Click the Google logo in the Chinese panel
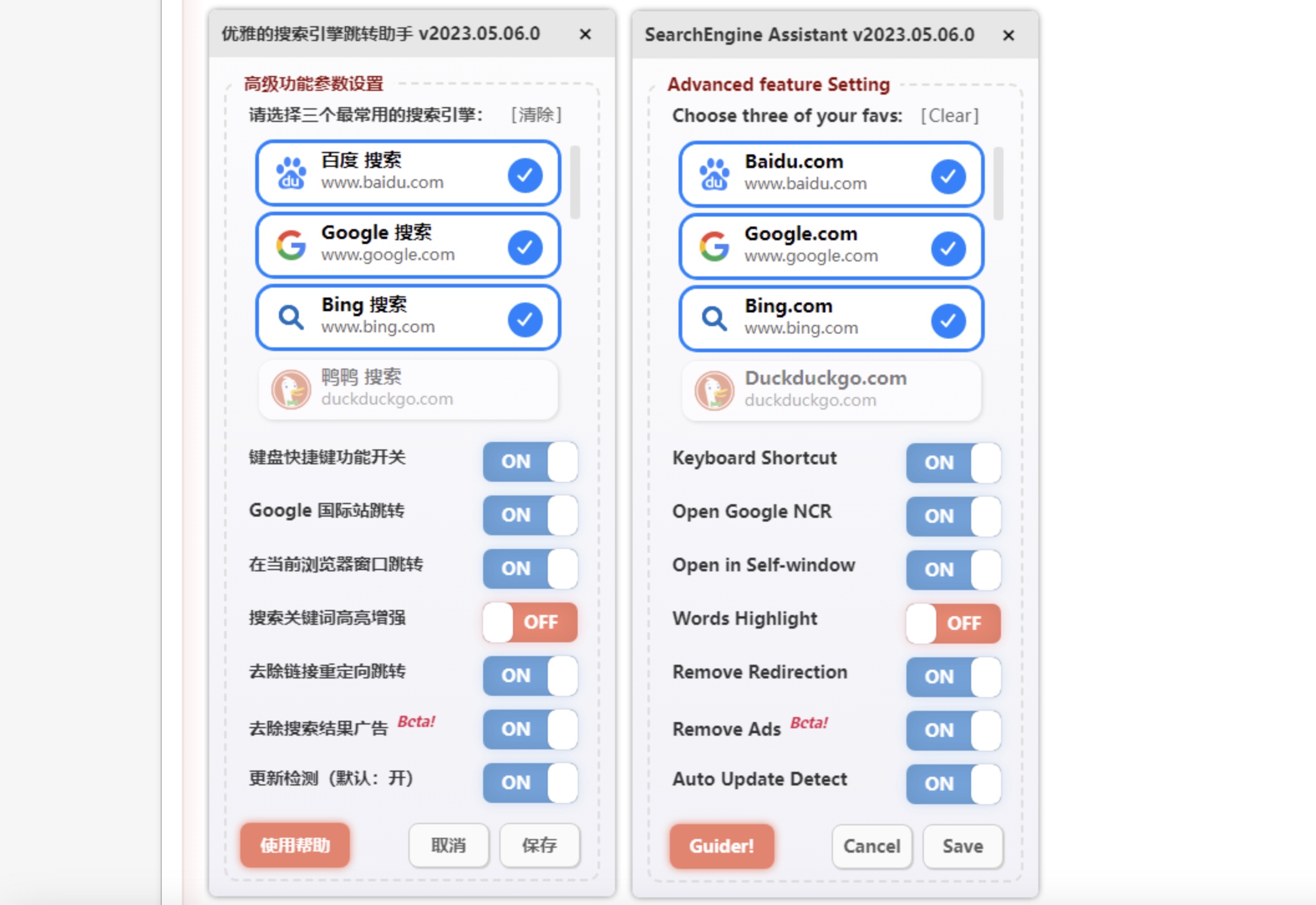Screen dimensions: 1316x905 [291, 245]
